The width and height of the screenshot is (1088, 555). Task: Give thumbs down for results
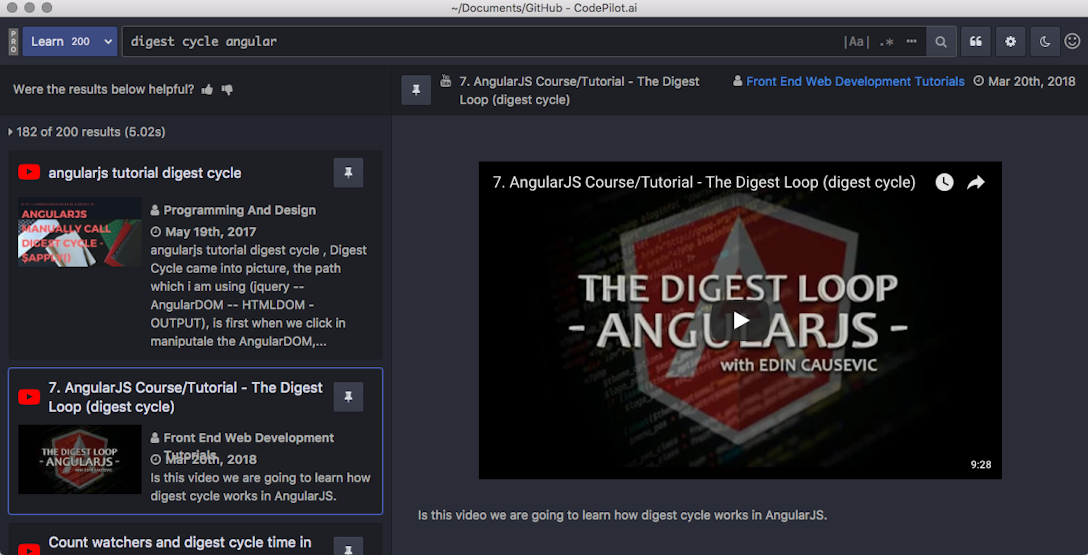click(227, 90)
